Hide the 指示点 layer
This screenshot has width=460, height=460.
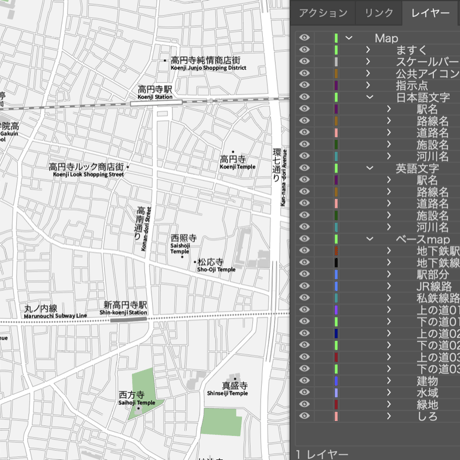[304, 85]
